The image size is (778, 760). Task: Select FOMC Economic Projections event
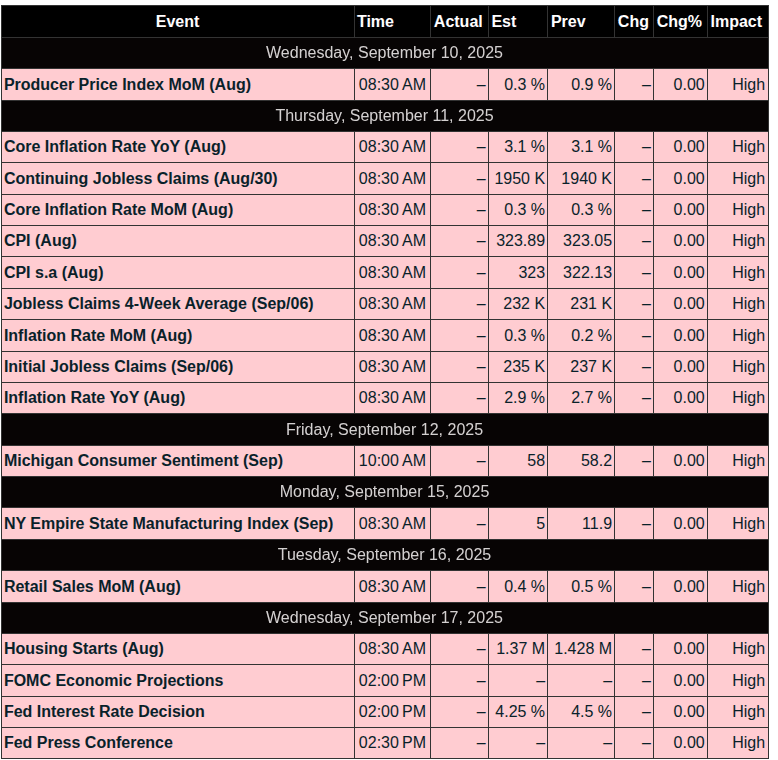(114, 681)
